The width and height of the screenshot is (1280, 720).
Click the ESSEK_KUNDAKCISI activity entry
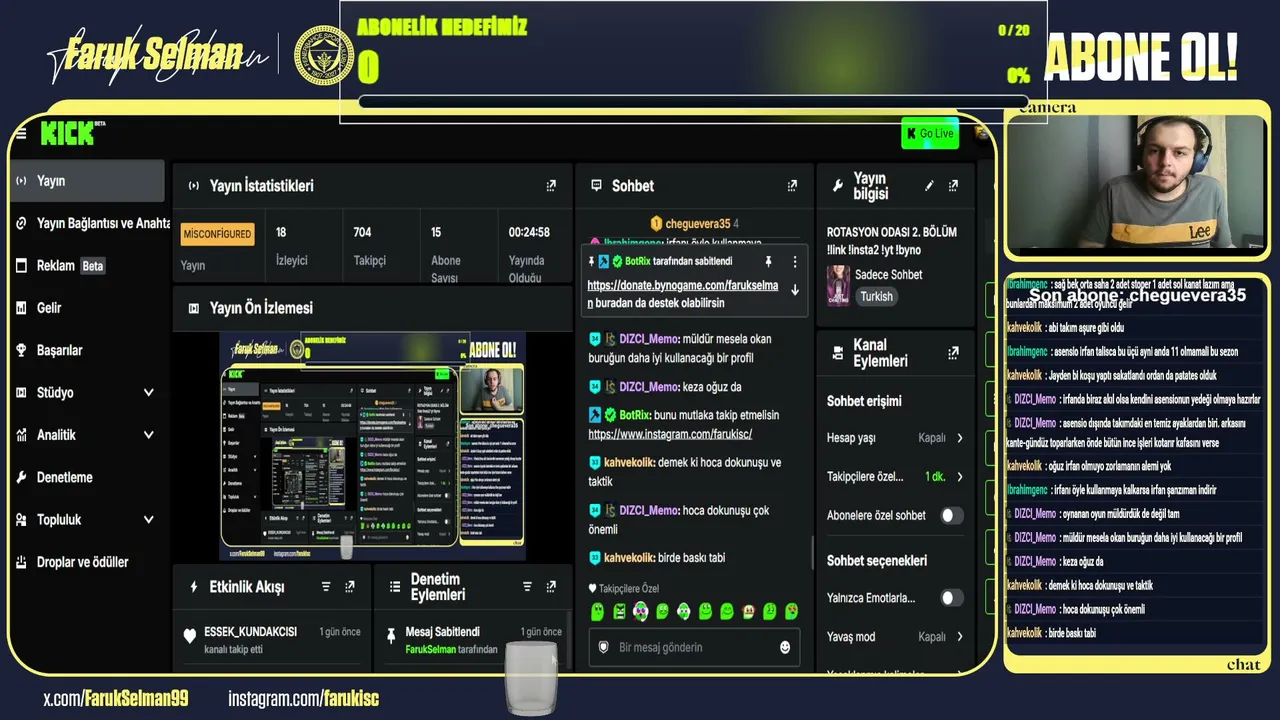click(x=272, y=639)
